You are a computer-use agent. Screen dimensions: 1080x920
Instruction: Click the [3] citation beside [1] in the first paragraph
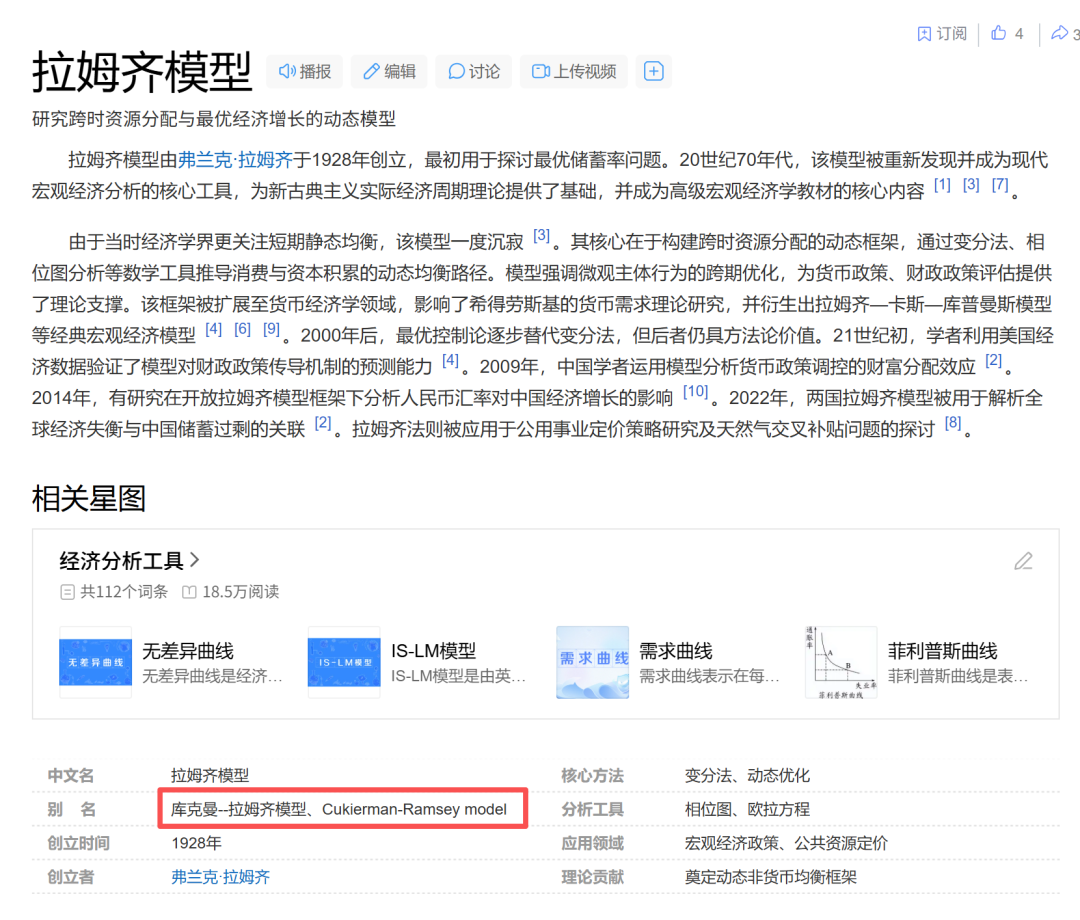point(971,185)
